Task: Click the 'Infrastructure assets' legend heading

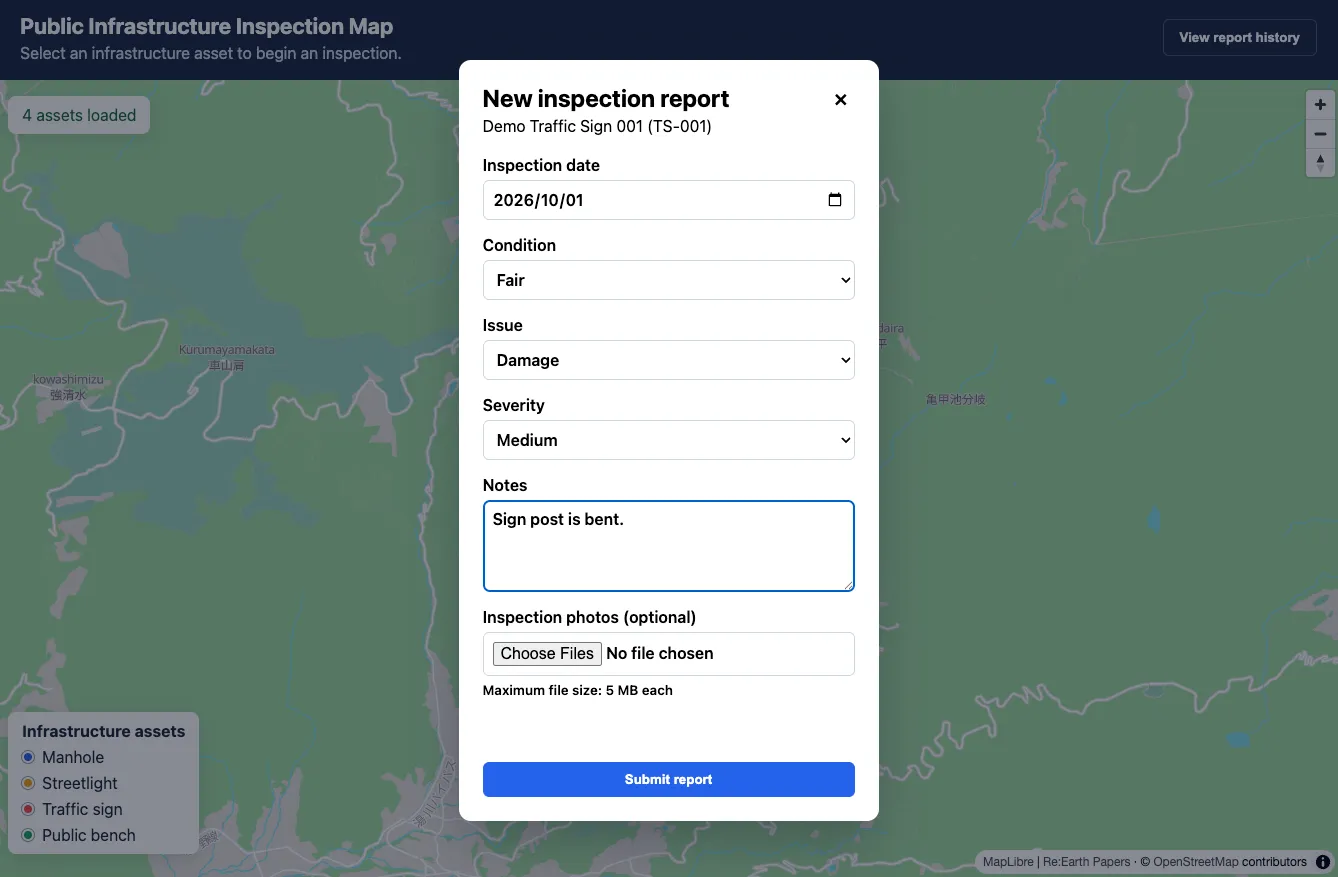Action: 104,731
